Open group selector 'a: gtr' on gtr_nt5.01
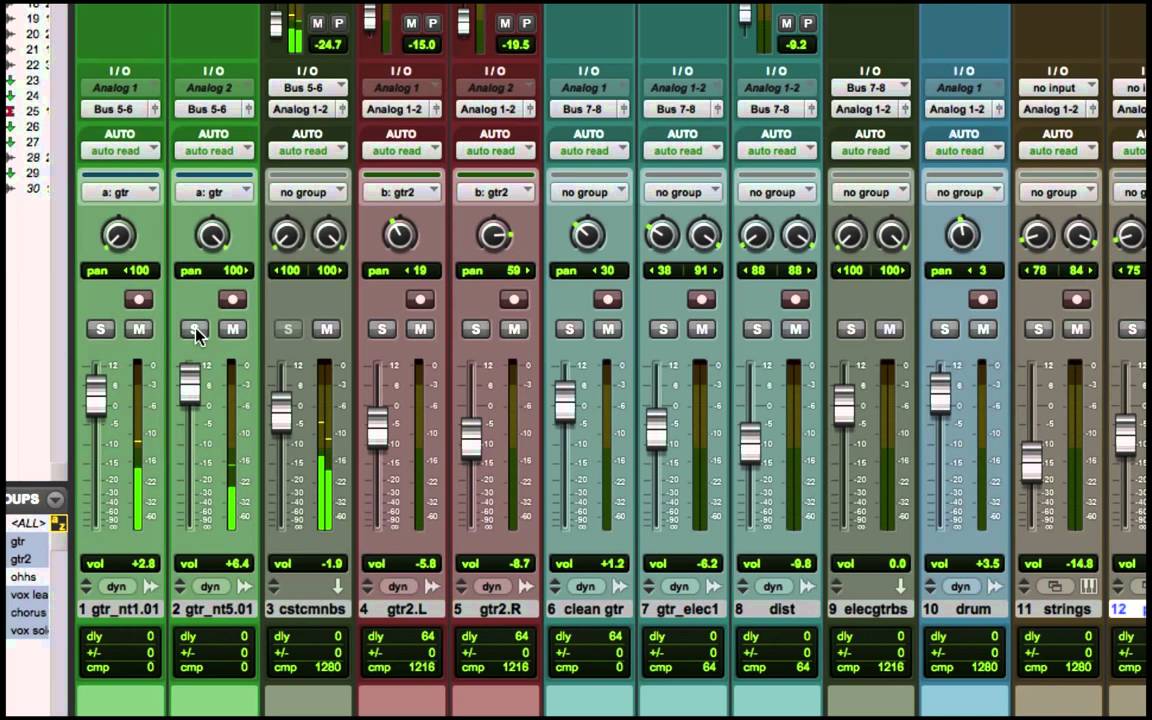1152x720 pixels. [x=214, y=192]
